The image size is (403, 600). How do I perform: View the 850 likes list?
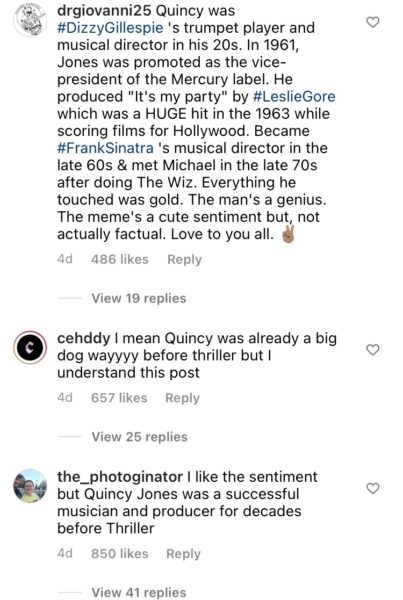pos(120,554)
